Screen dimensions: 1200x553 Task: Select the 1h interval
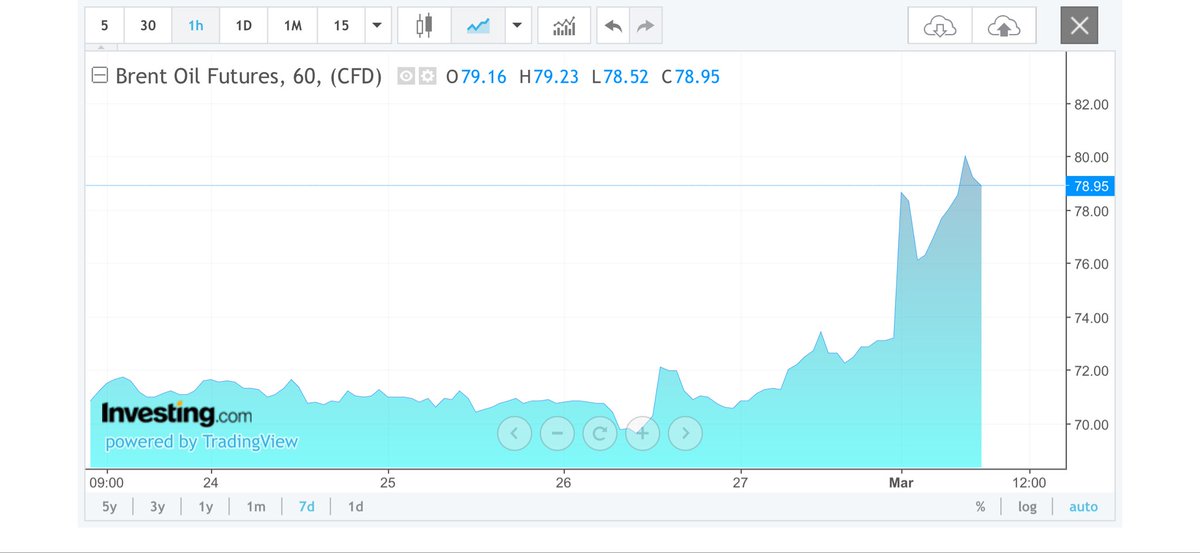pos(196,25)
